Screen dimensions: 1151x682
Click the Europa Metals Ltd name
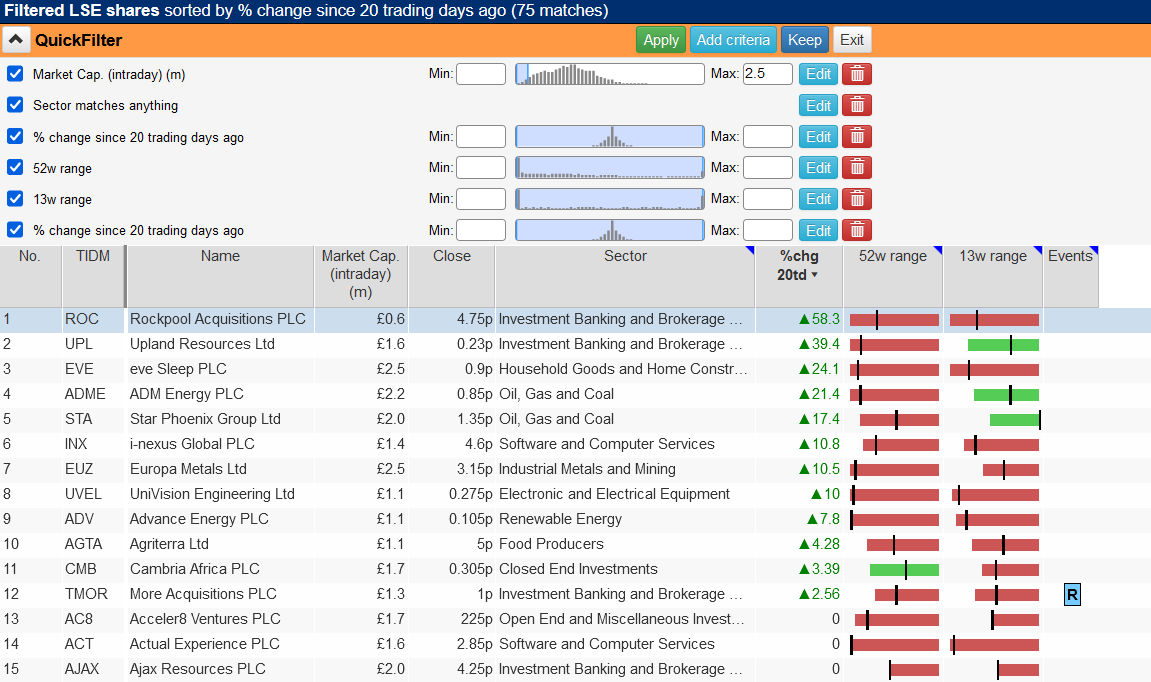(x=188, y=469)
